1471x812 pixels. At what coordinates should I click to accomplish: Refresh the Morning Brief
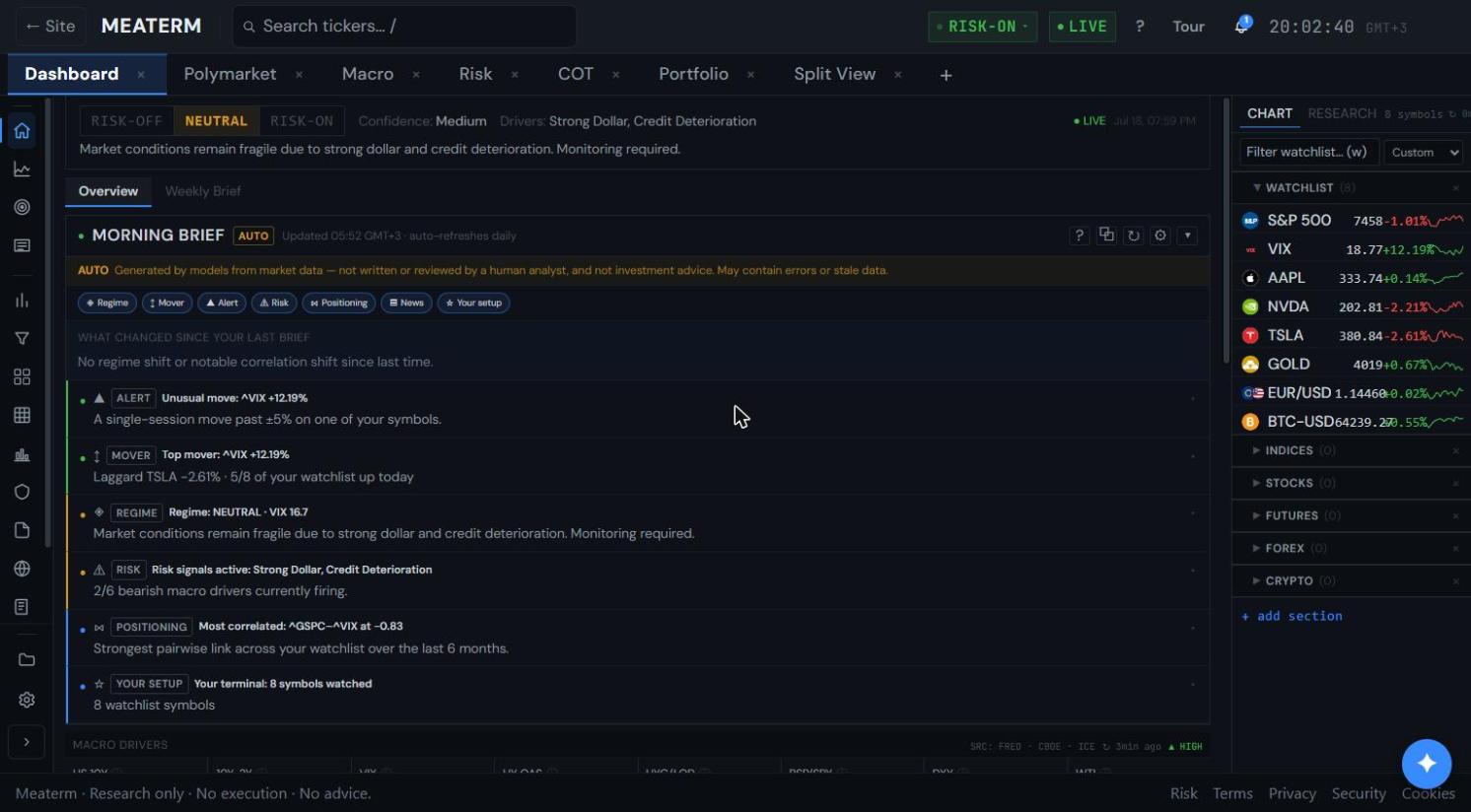[x=1134, y=236]
